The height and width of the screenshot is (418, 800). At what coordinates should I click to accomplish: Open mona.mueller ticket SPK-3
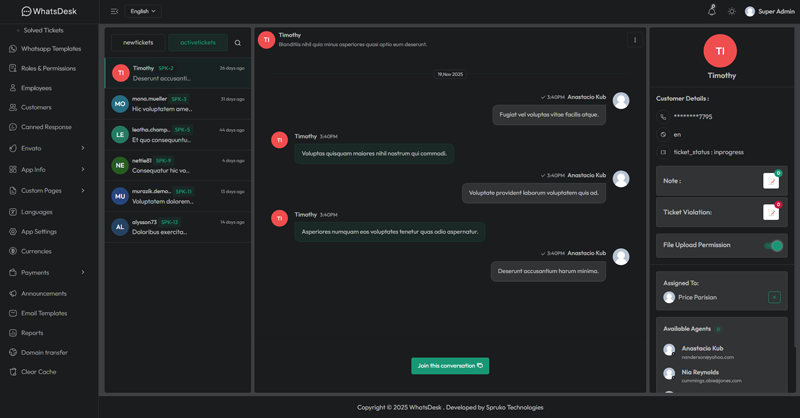(178, 104)
